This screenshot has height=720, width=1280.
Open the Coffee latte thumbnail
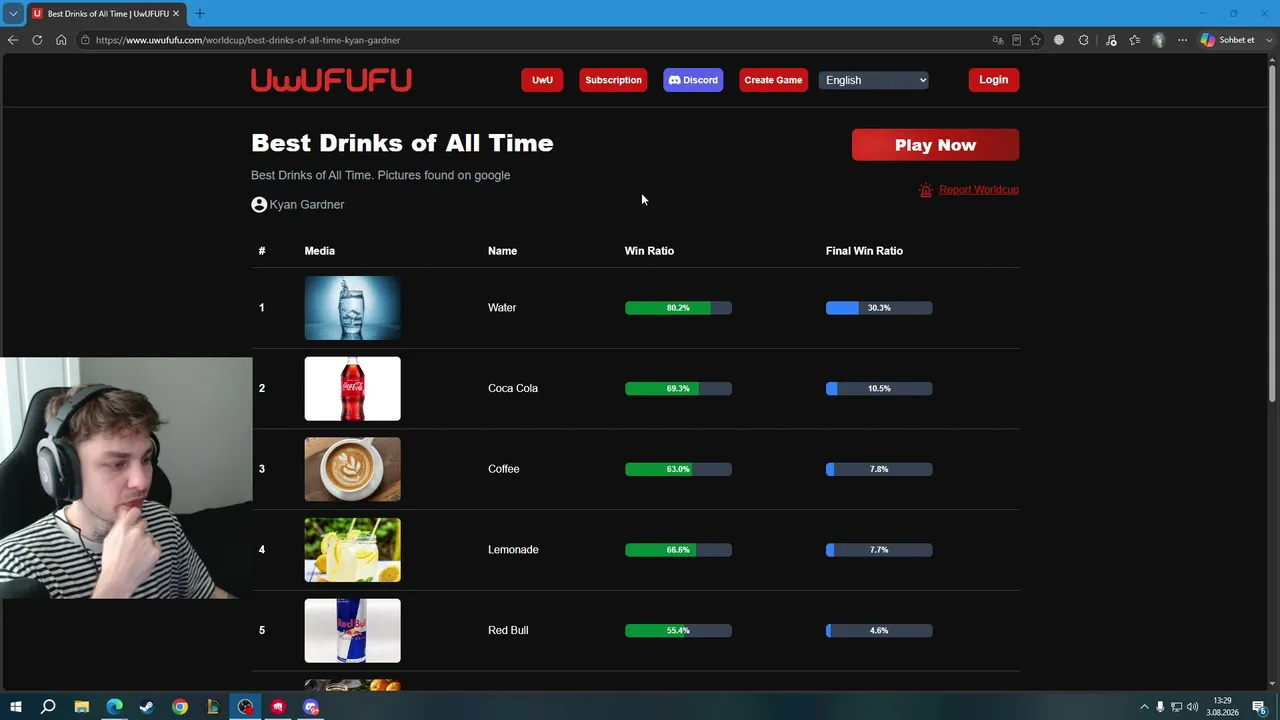[352, 469]
